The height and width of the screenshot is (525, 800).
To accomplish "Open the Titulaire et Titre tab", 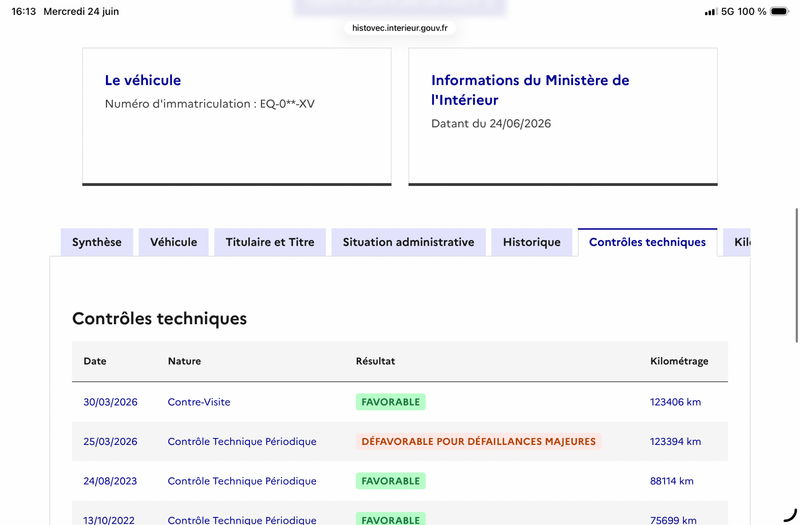I will coord(270,242).
